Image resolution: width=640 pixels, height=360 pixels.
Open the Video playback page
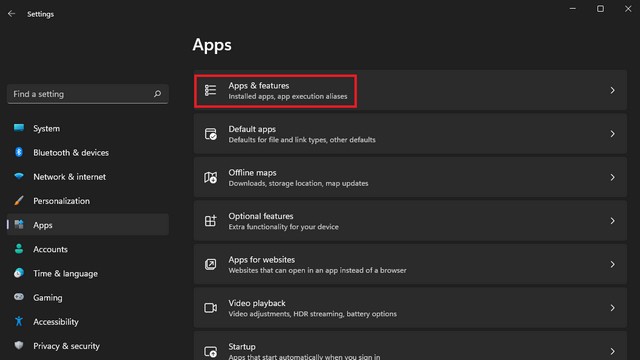410,308
